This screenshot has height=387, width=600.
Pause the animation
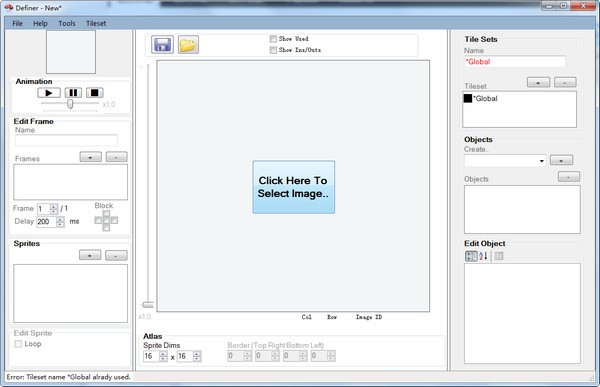coord(73,93)
